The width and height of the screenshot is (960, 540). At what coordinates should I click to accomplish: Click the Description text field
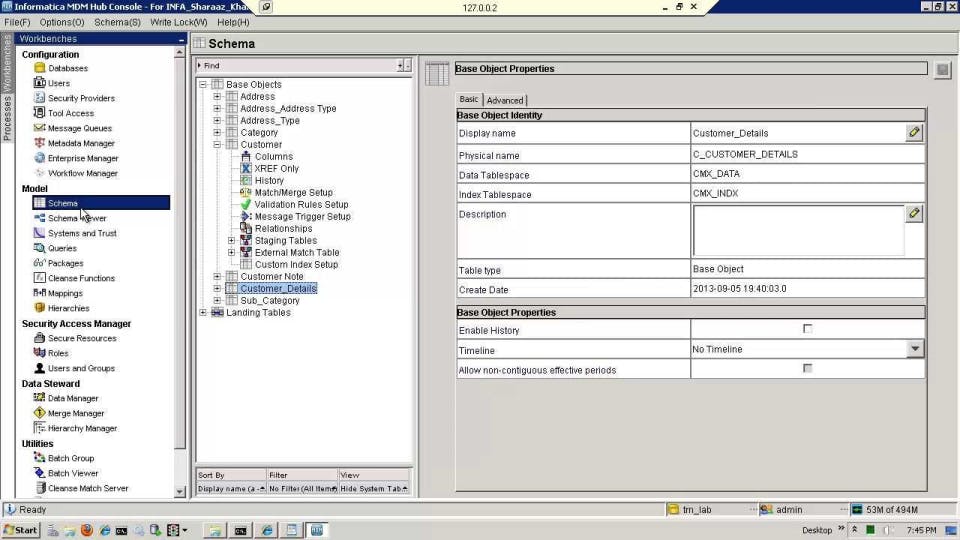(797, 231)
